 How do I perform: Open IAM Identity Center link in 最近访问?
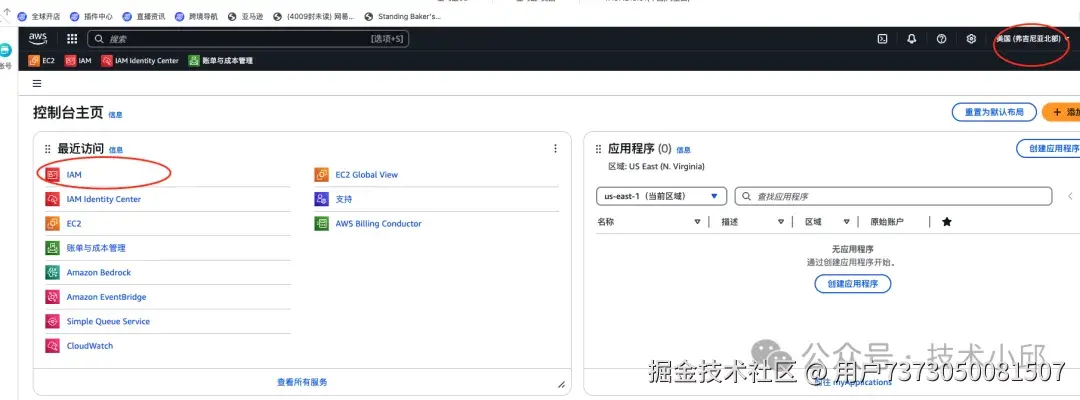click(103, 199)
